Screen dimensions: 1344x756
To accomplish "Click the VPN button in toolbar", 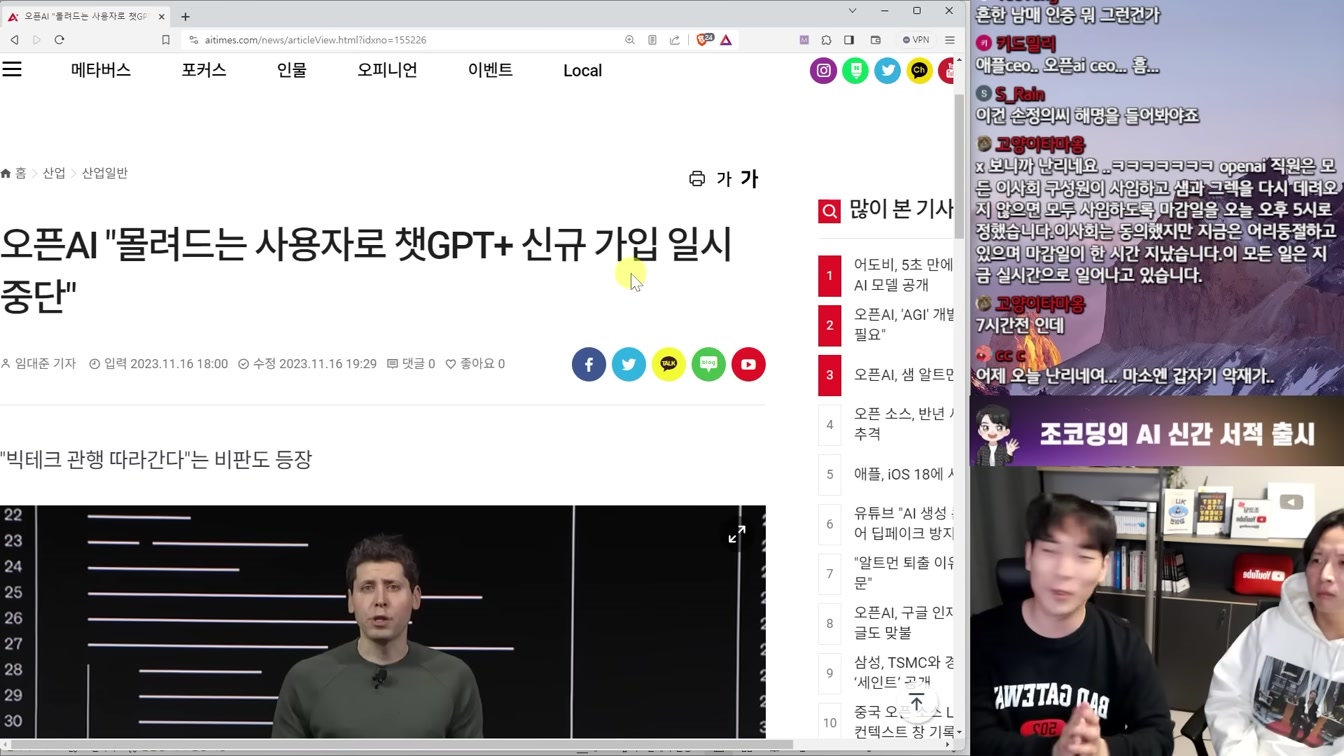I will click(x=916, y=40).
